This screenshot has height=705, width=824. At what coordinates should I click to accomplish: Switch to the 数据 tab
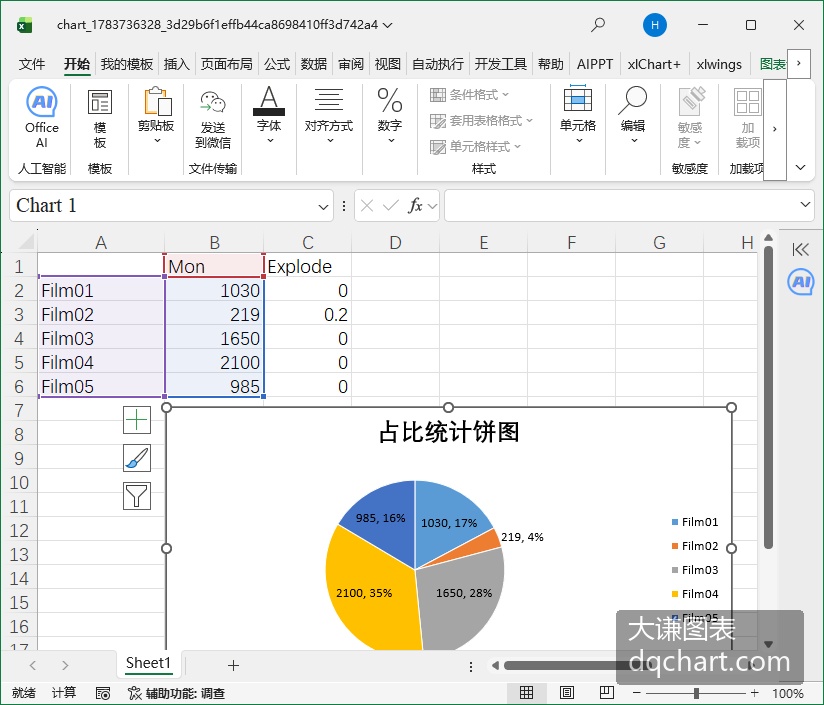(x=314, y=64)
